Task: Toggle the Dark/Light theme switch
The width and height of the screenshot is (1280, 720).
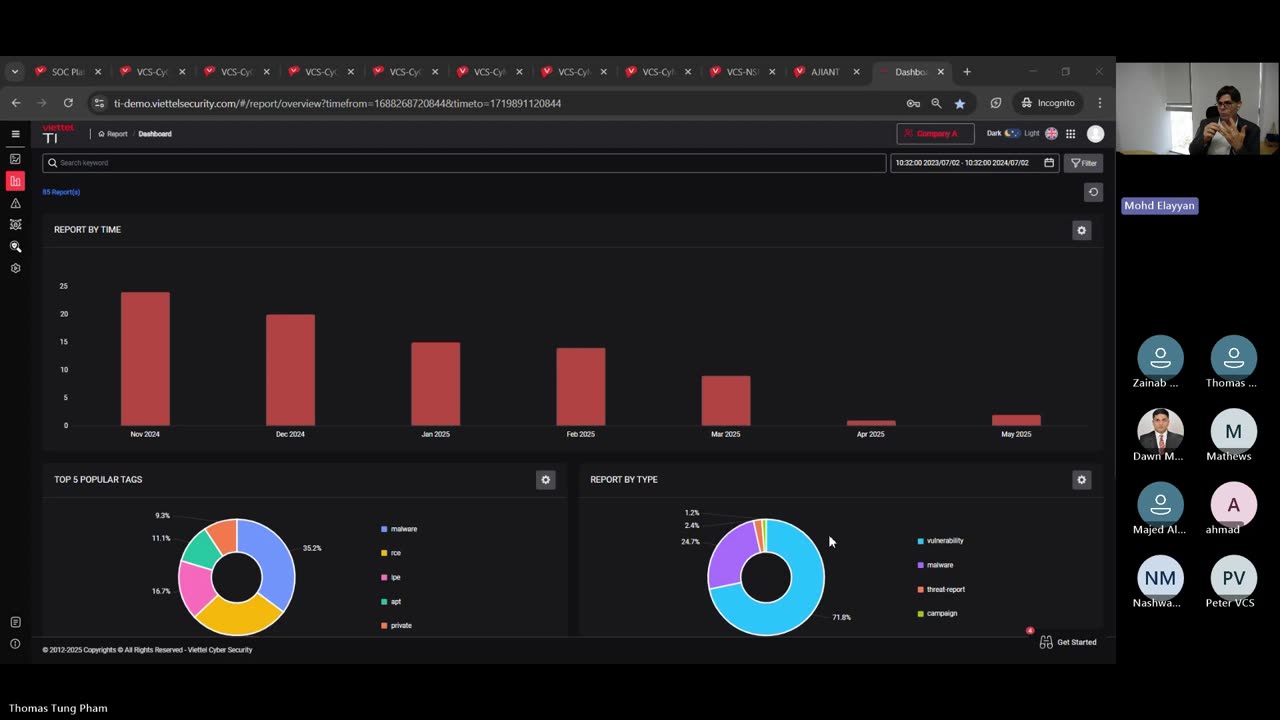Action: click(1012, 133)
